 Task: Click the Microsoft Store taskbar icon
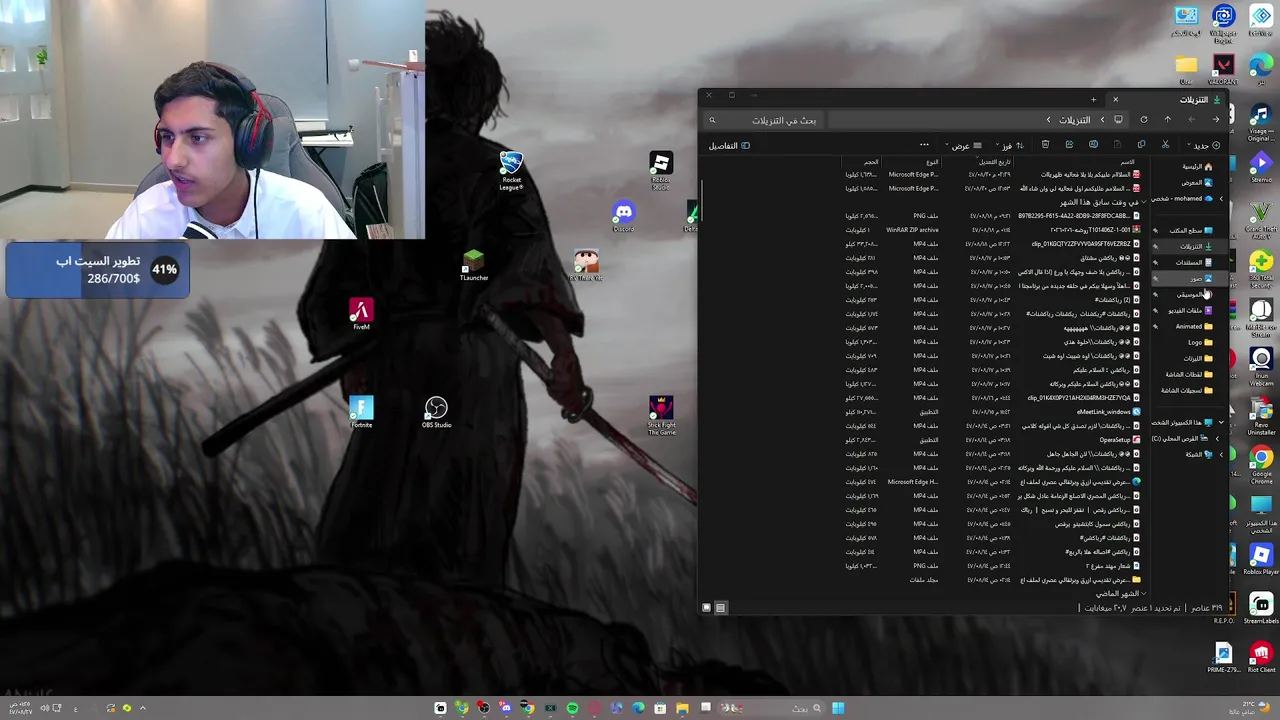[660, 708]
